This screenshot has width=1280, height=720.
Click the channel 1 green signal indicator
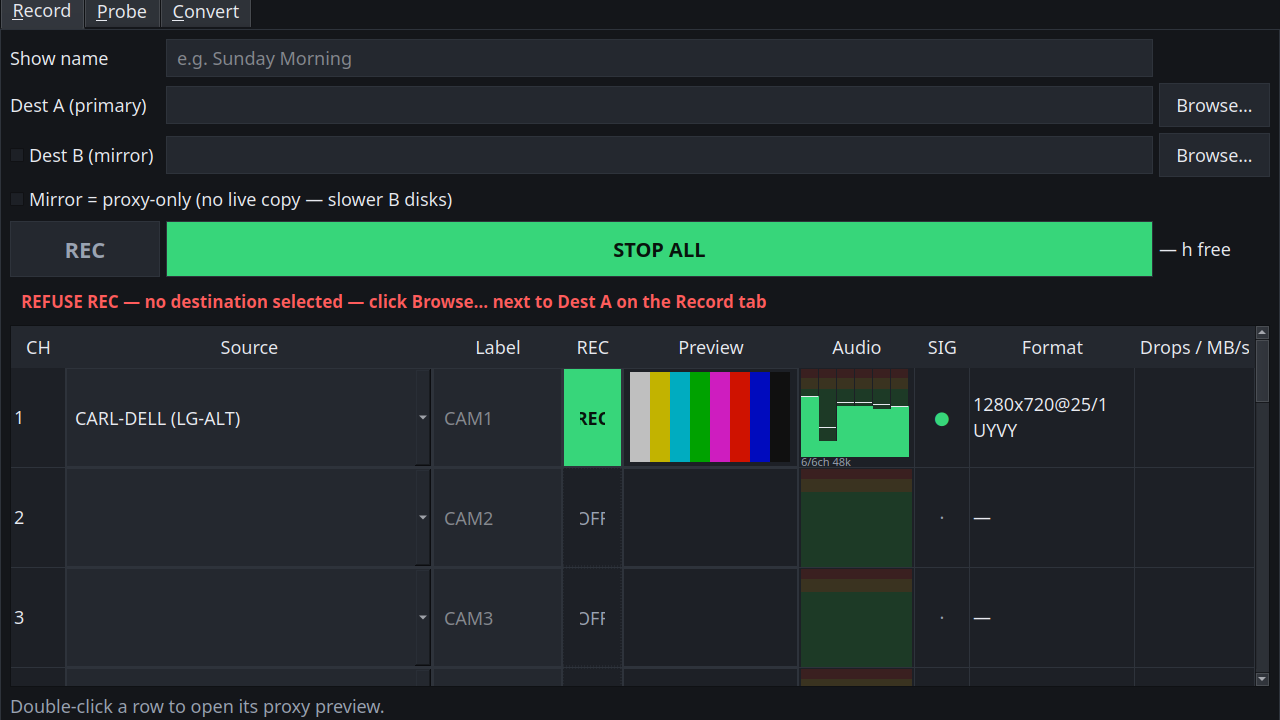coord(941,419)
